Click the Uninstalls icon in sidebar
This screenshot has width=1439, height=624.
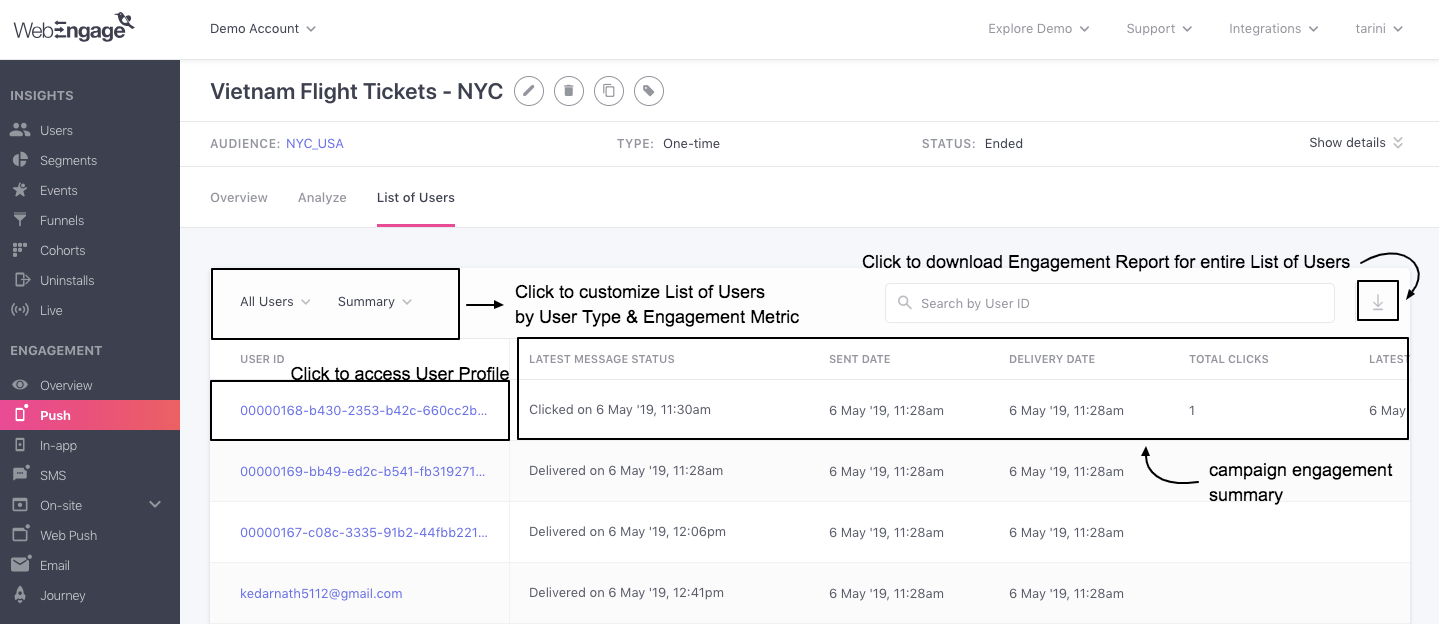tap(20, 280)
